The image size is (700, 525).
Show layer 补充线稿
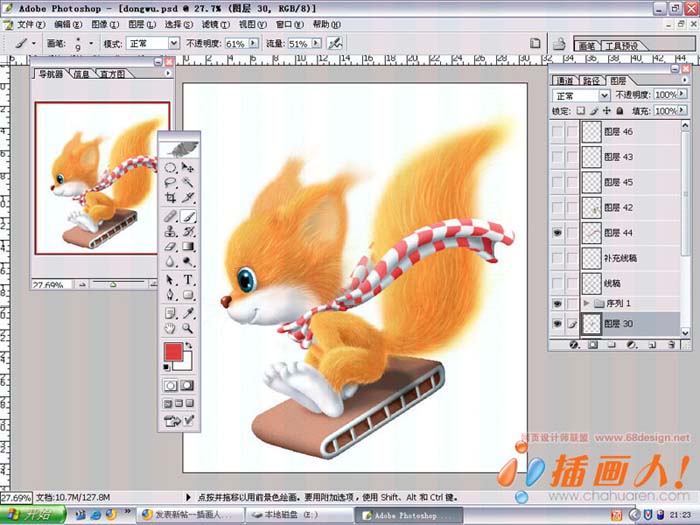pos(557,258)
